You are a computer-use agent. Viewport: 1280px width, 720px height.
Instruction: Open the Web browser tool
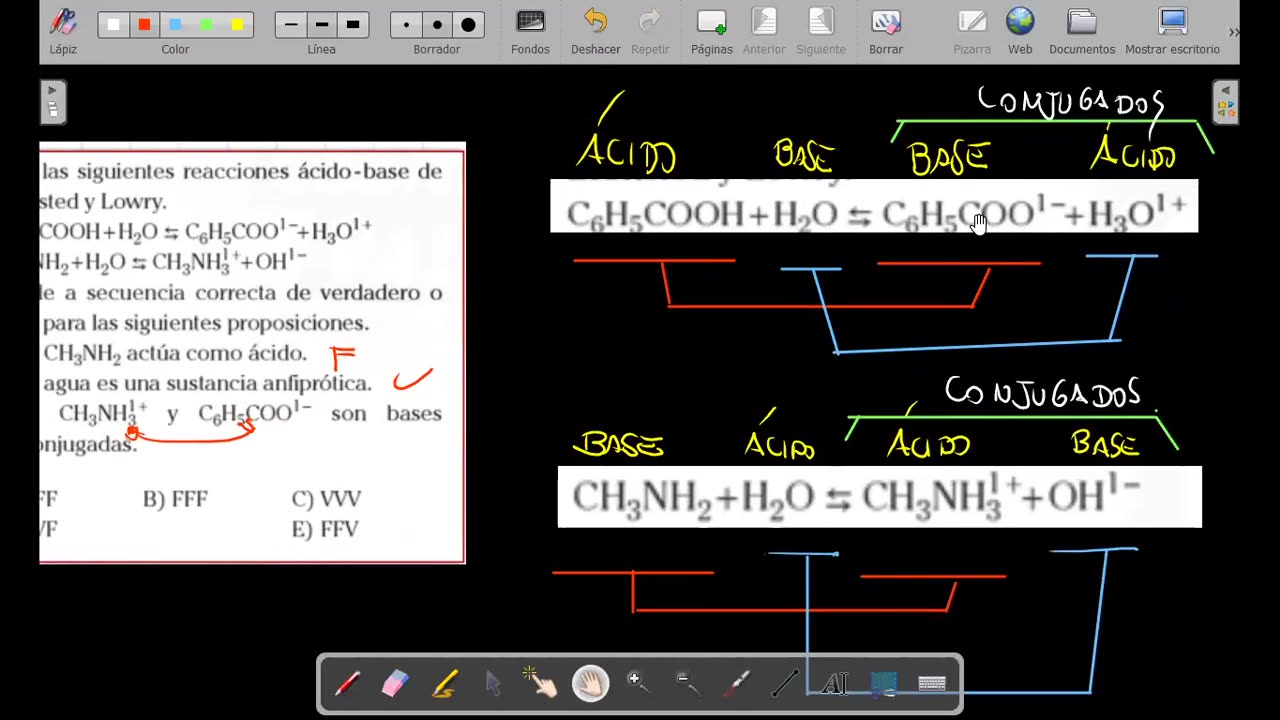[1020, 31]
